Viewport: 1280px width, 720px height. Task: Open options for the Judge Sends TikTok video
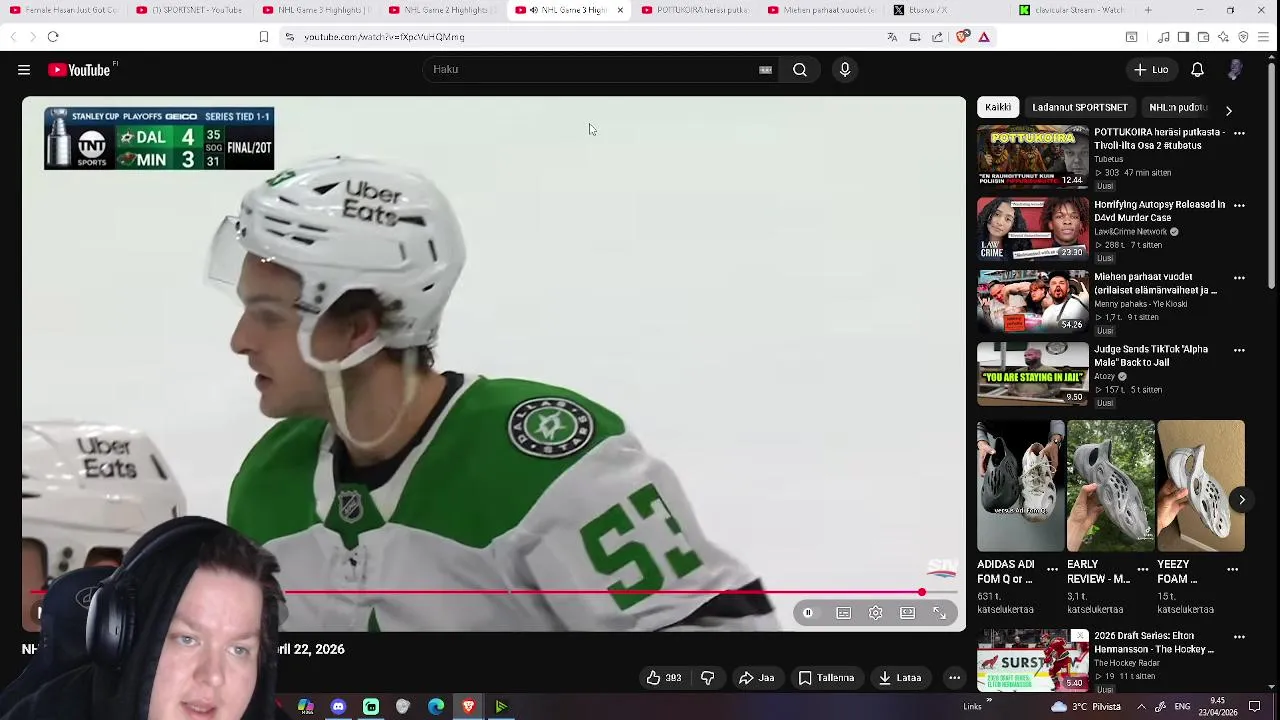(1239, 350)
